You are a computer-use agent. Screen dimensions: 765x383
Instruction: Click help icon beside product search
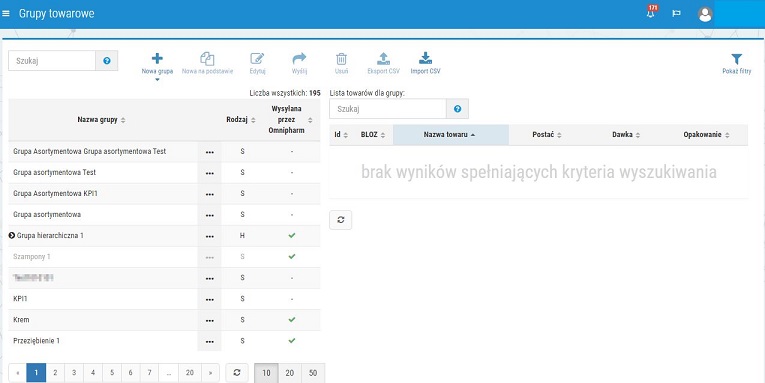458,109
